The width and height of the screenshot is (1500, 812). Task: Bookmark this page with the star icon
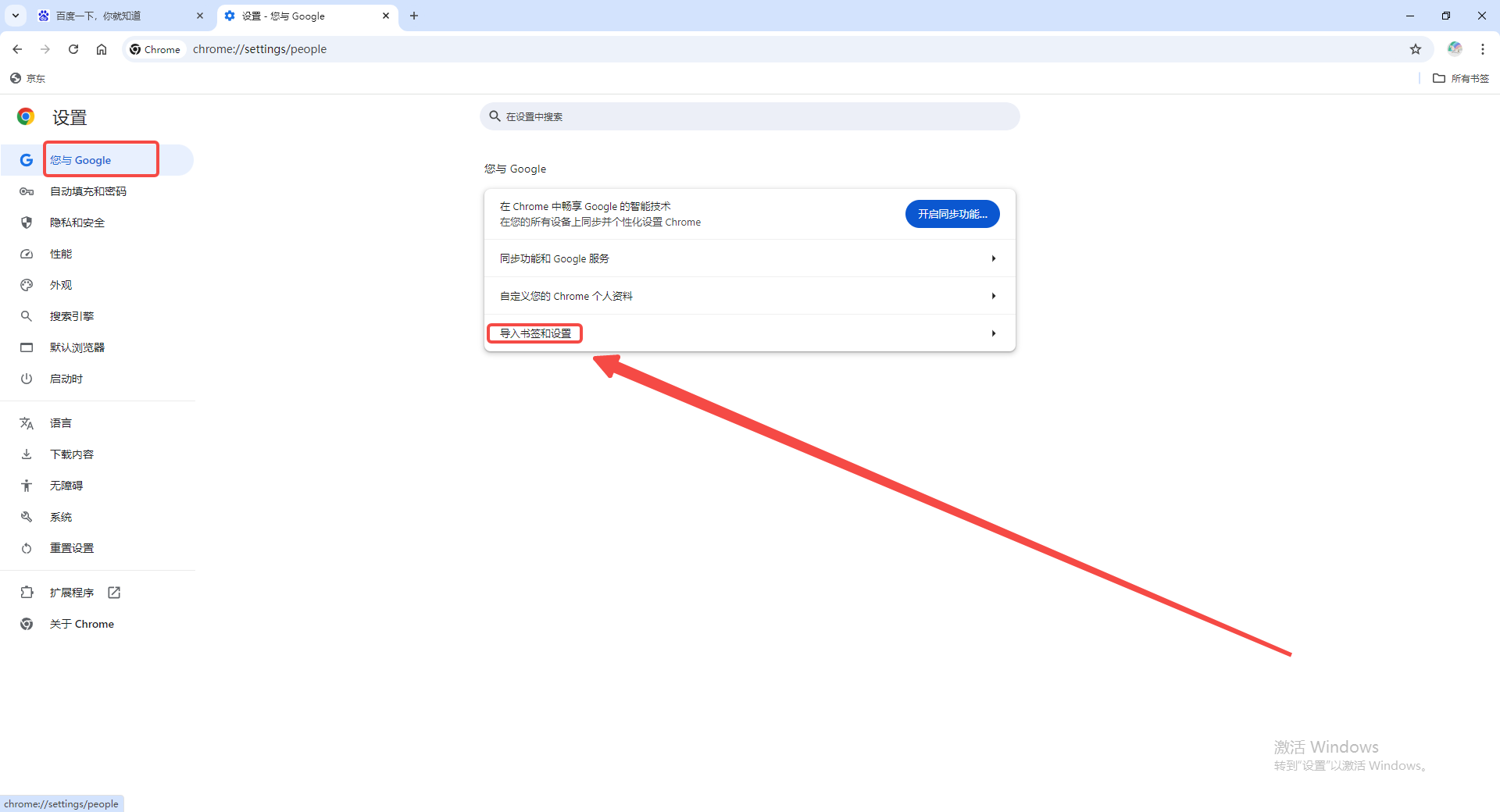click(x=1416, y=49)
